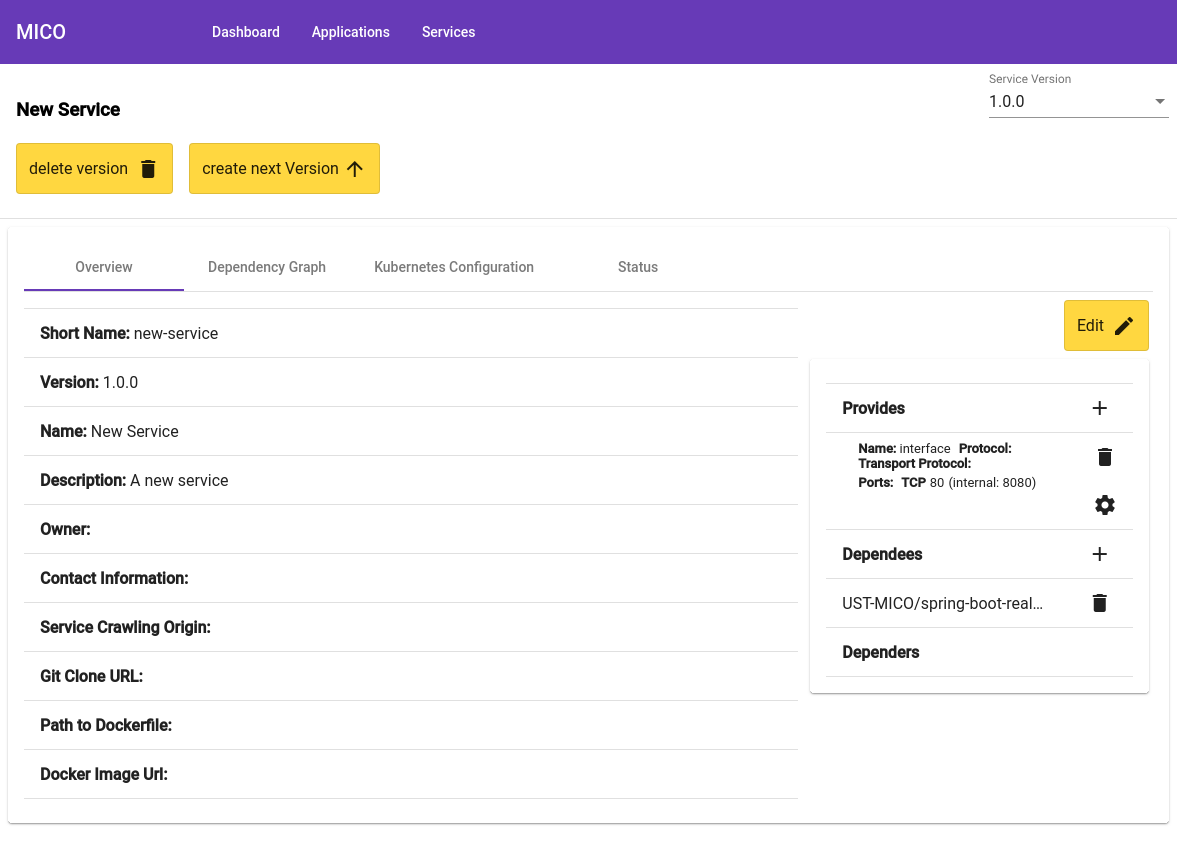Screen dimensions: 1177x848
Task: Click the Dependers section heading
Action: pyautogui.click(x=880, y=652)
